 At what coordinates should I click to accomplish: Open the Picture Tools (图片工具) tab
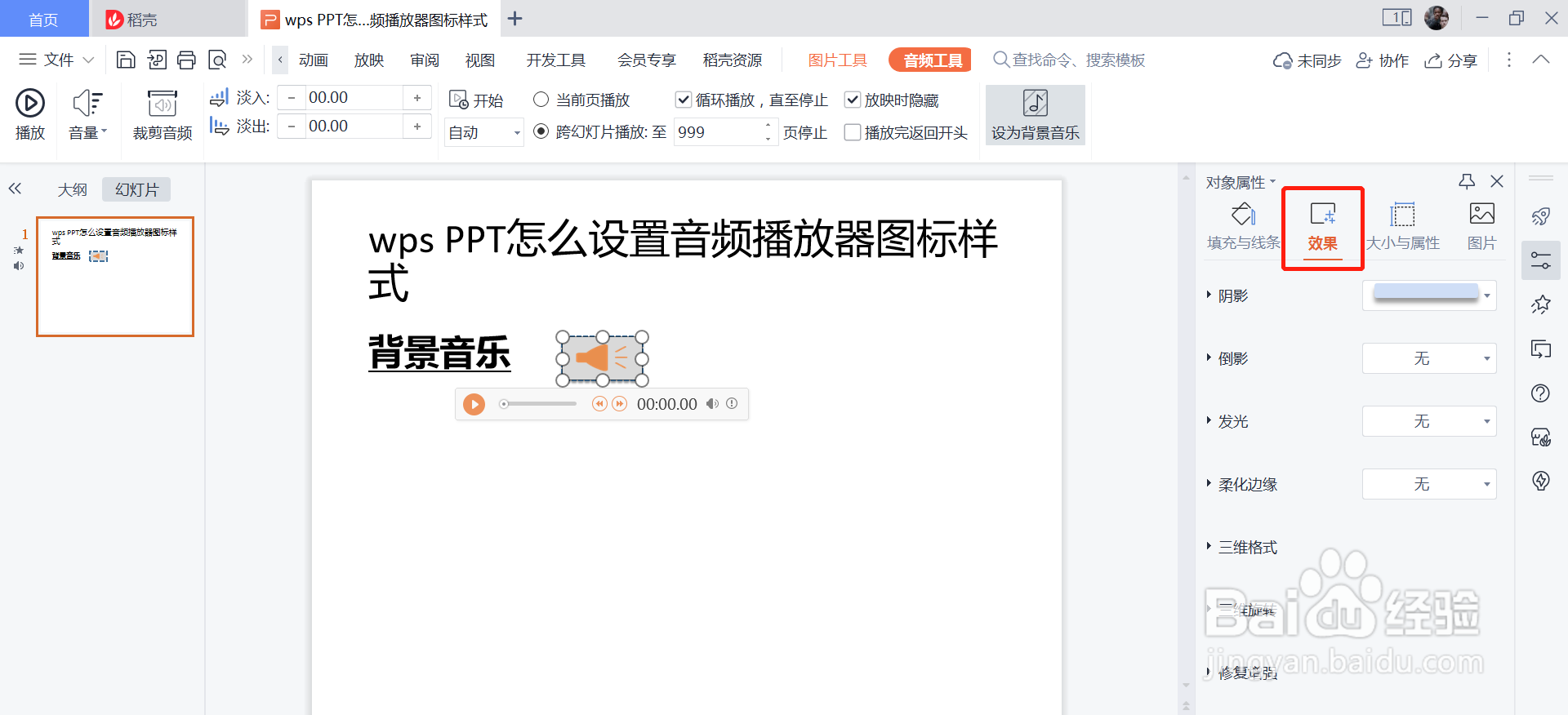pos(837,60)
